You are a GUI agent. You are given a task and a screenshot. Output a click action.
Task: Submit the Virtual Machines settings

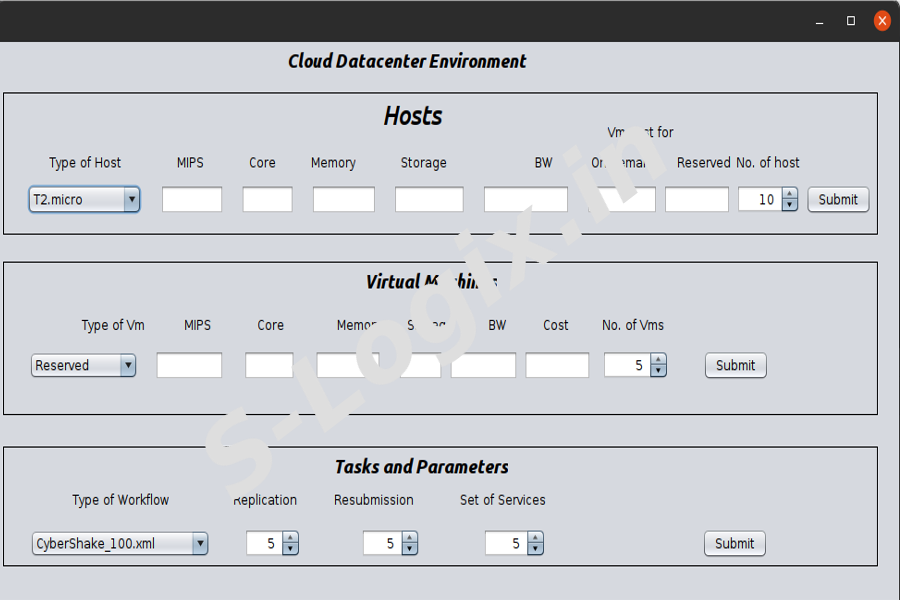tap(735, 365)
